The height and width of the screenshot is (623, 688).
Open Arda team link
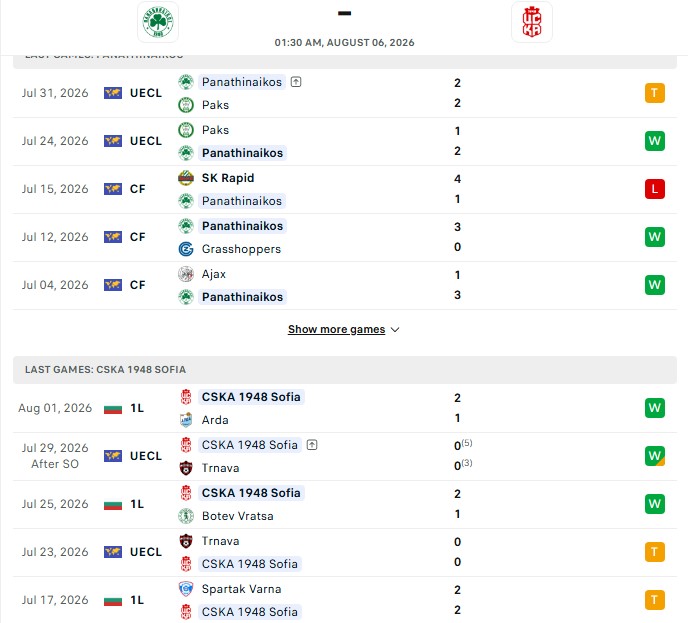[x=215, y=420]
